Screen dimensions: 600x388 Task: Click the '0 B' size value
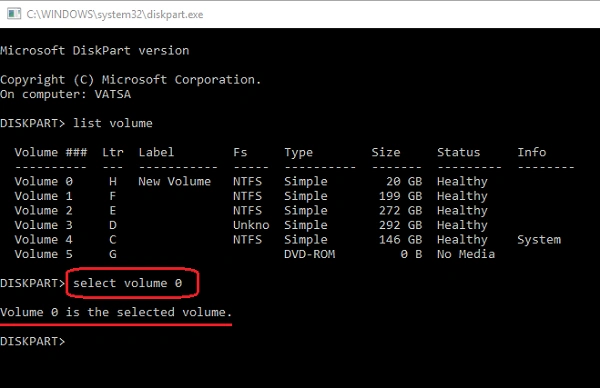411,254
